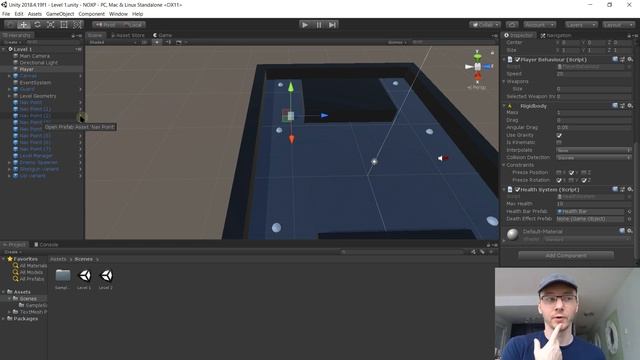Toggle Local/Global handle rotation button
This screenshot has width=640, height=360.
point(132,25)
